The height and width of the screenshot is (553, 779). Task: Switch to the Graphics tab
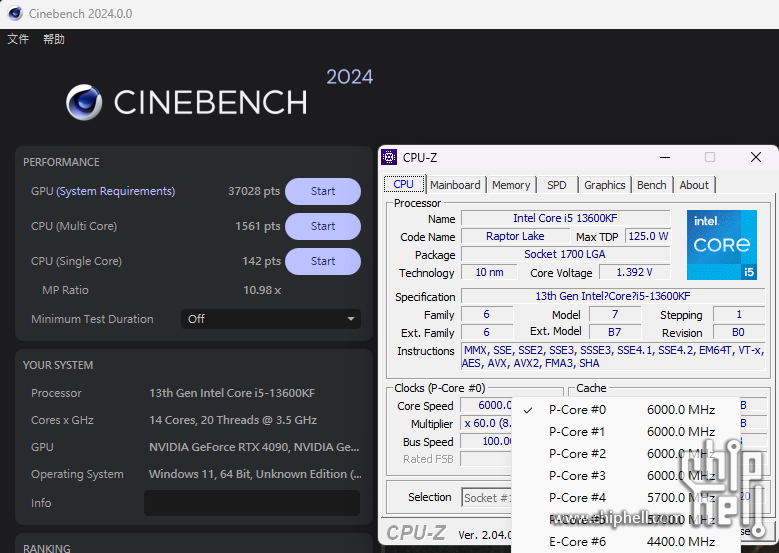point(605,185)
